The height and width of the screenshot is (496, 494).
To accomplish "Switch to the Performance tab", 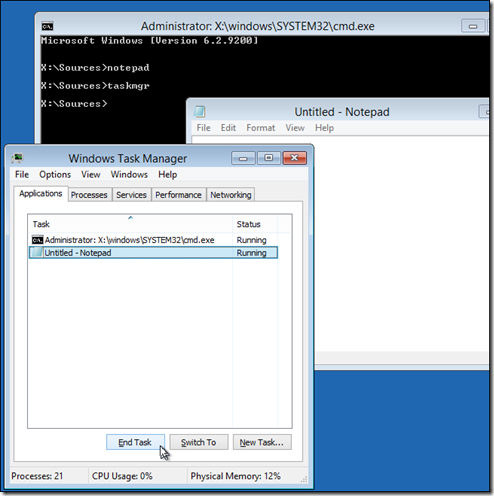I will pos(178,195).
